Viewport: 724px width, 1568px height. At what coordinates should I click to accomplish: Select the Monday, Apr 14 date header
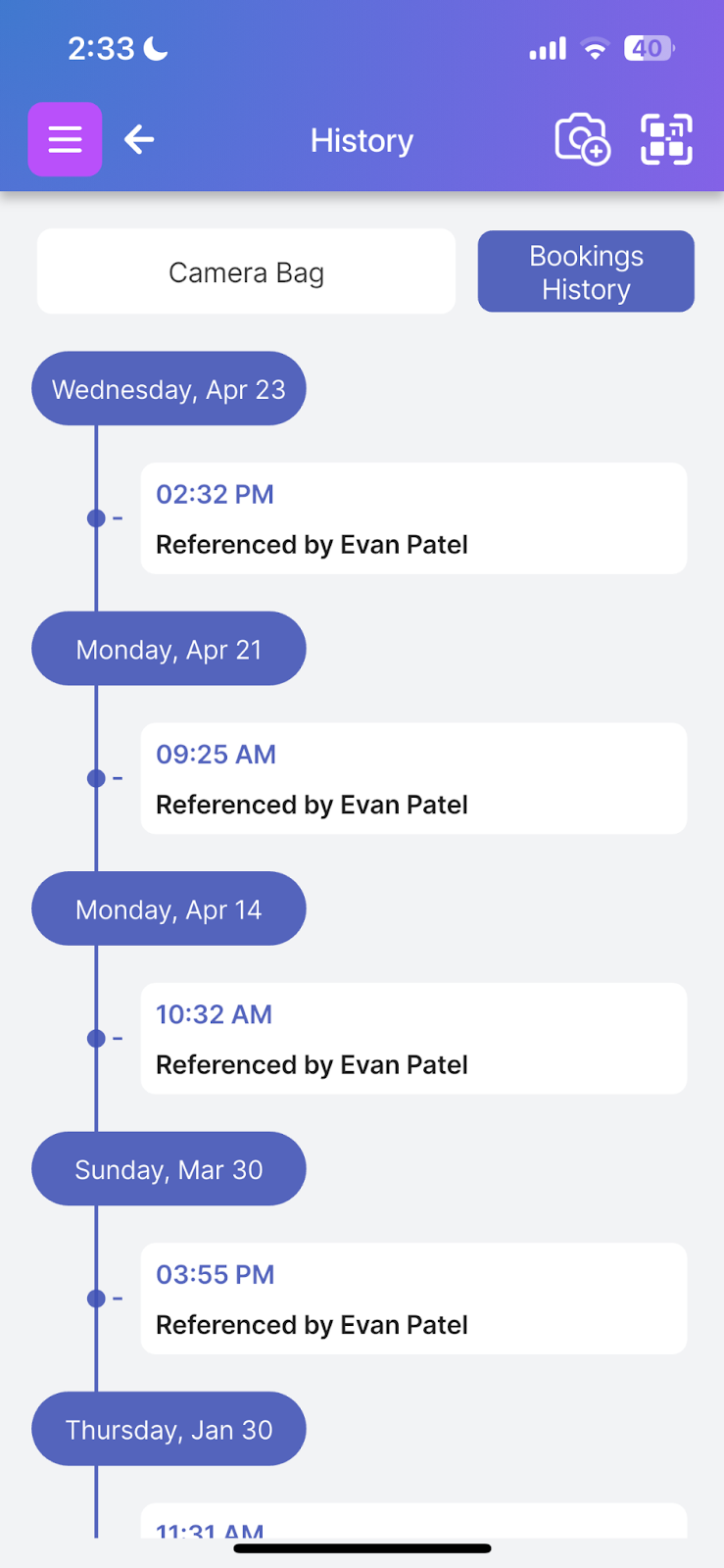coord(169,909)
